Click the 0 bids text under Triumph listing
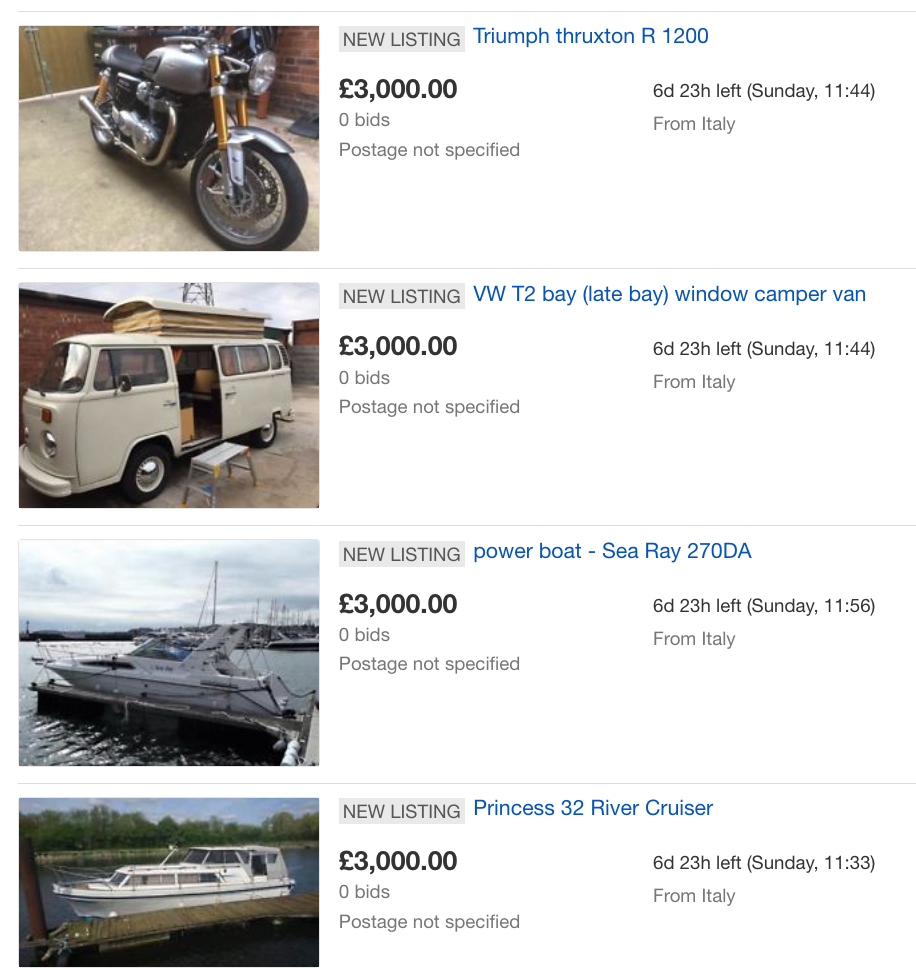Screen dimensions: 916x969 (x=365, y=120)
